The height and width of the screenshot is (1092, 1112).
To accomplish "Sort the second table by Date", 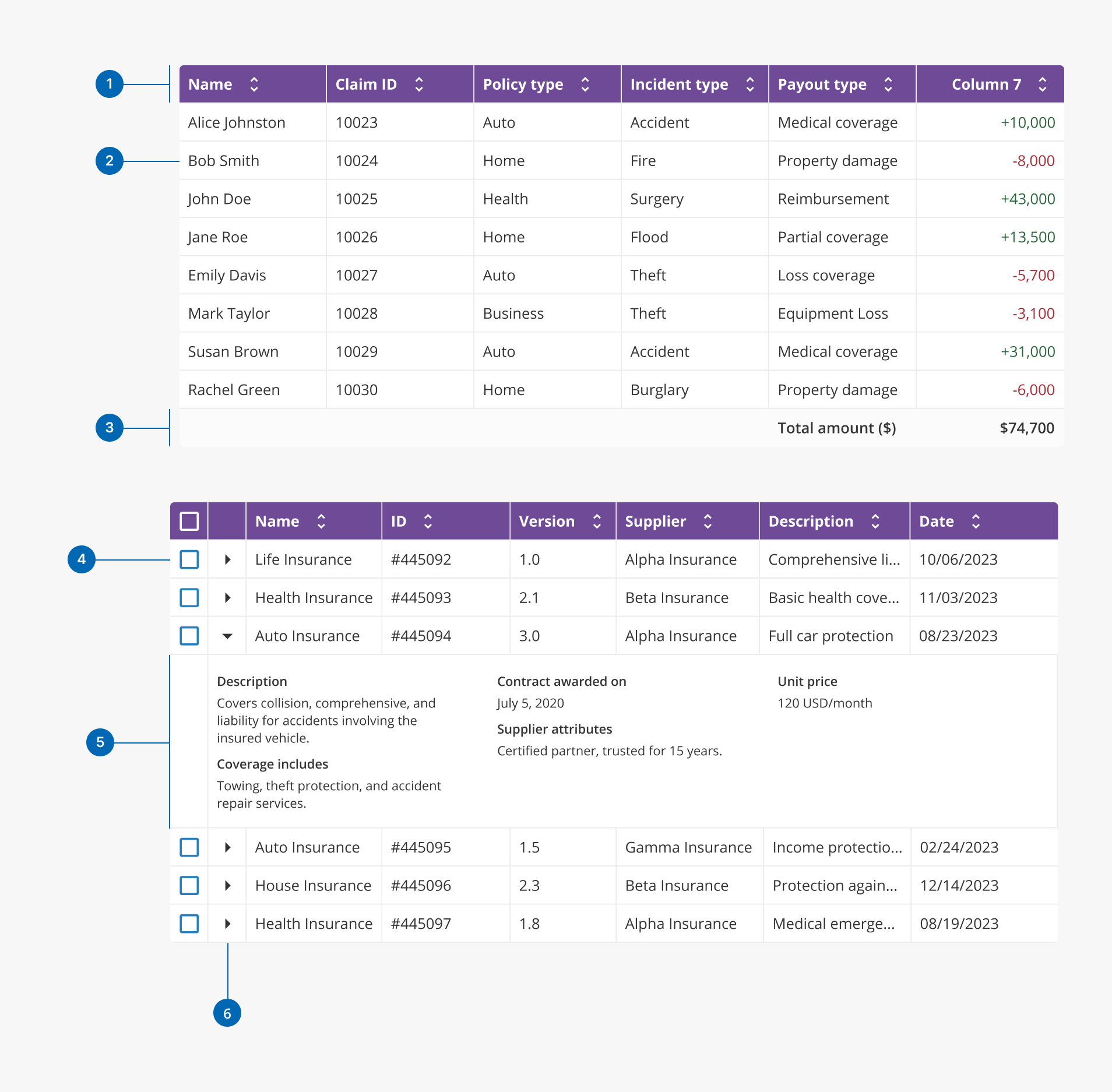I will pos(976,522).
